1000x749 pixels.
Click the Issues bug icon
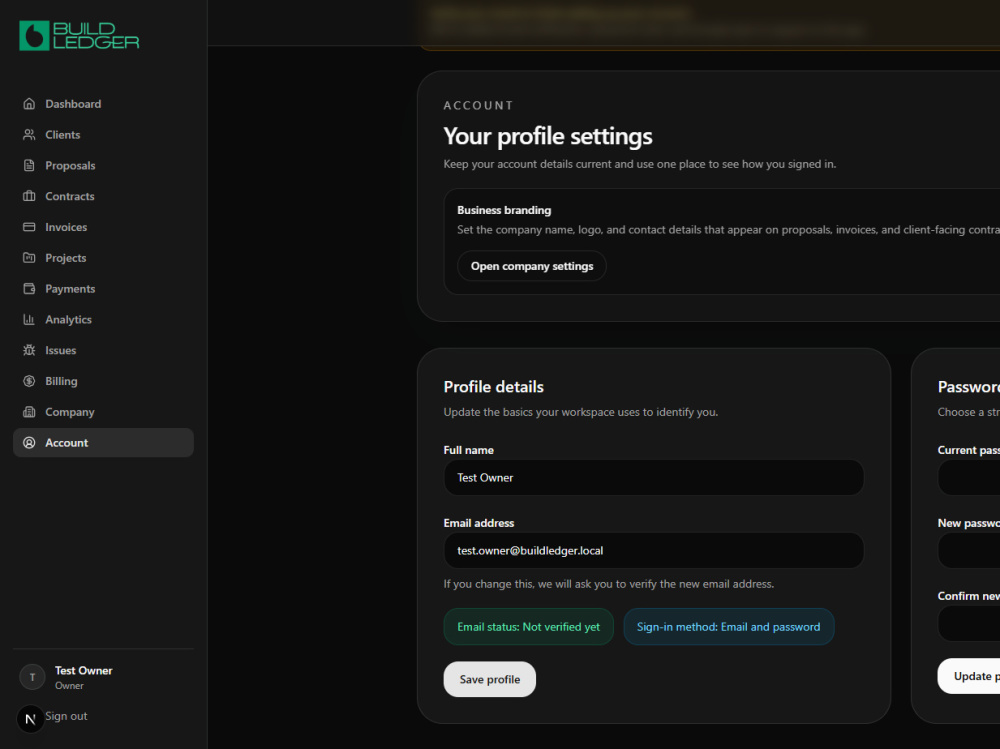(29, 350)
